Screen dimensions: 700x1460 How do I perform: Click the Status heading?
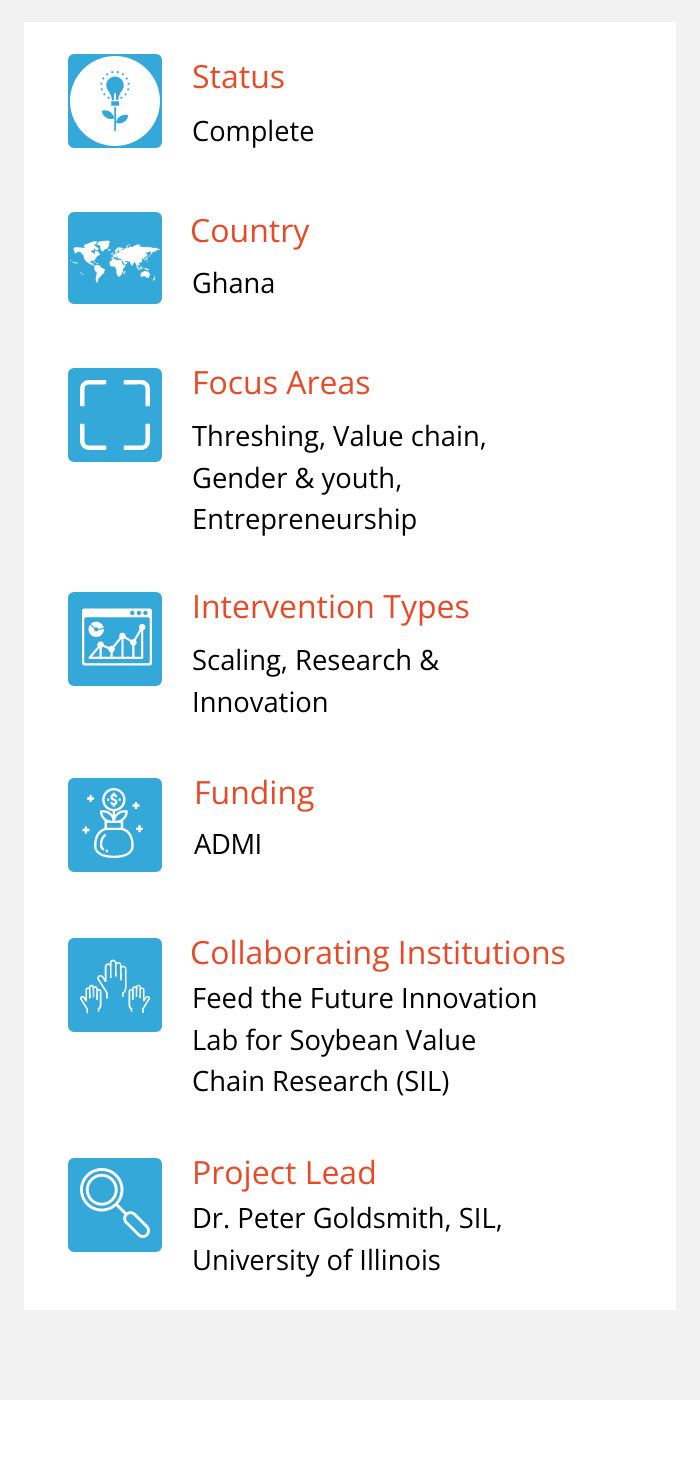click(238, 77)
